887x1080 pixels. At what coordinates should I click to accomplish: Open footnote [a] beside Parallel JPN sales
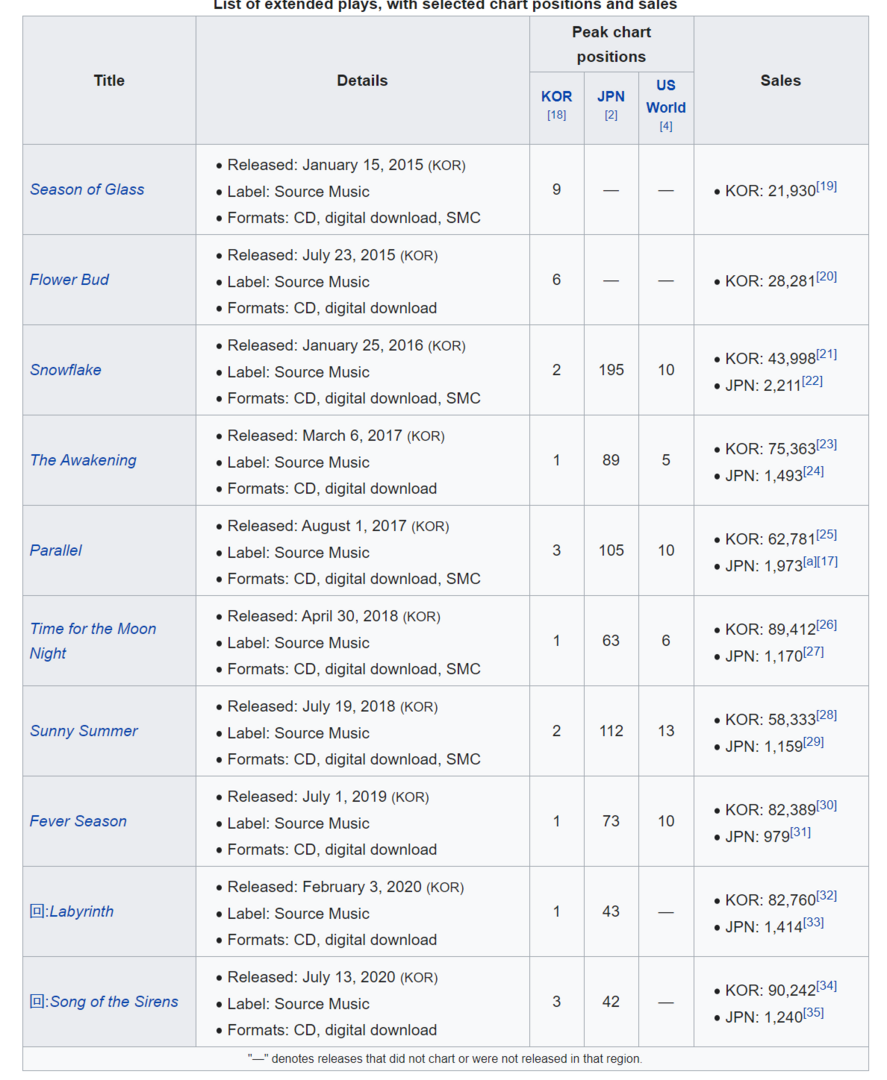[x=810, y=561]
